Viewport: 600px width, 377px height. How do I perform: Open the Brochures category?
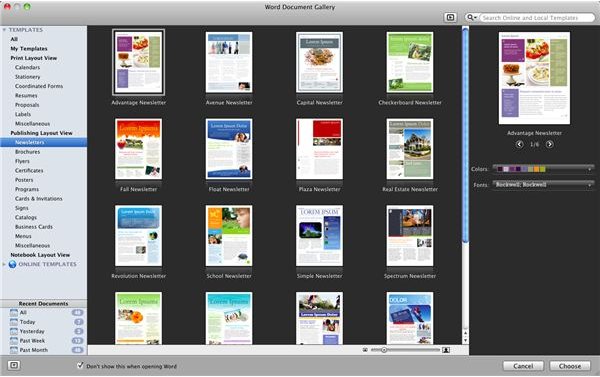[x=28, y=152]
